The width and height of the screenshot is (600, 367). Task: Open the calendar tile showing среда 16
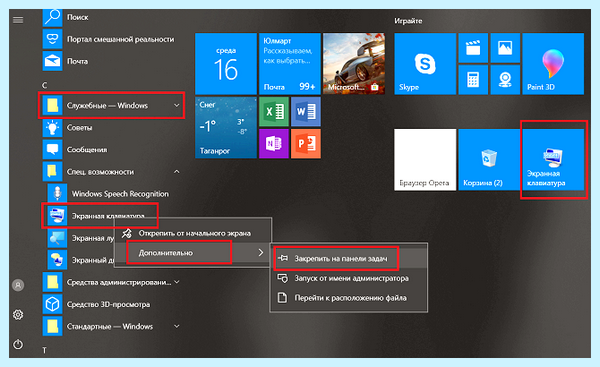(x=226, y=64)
